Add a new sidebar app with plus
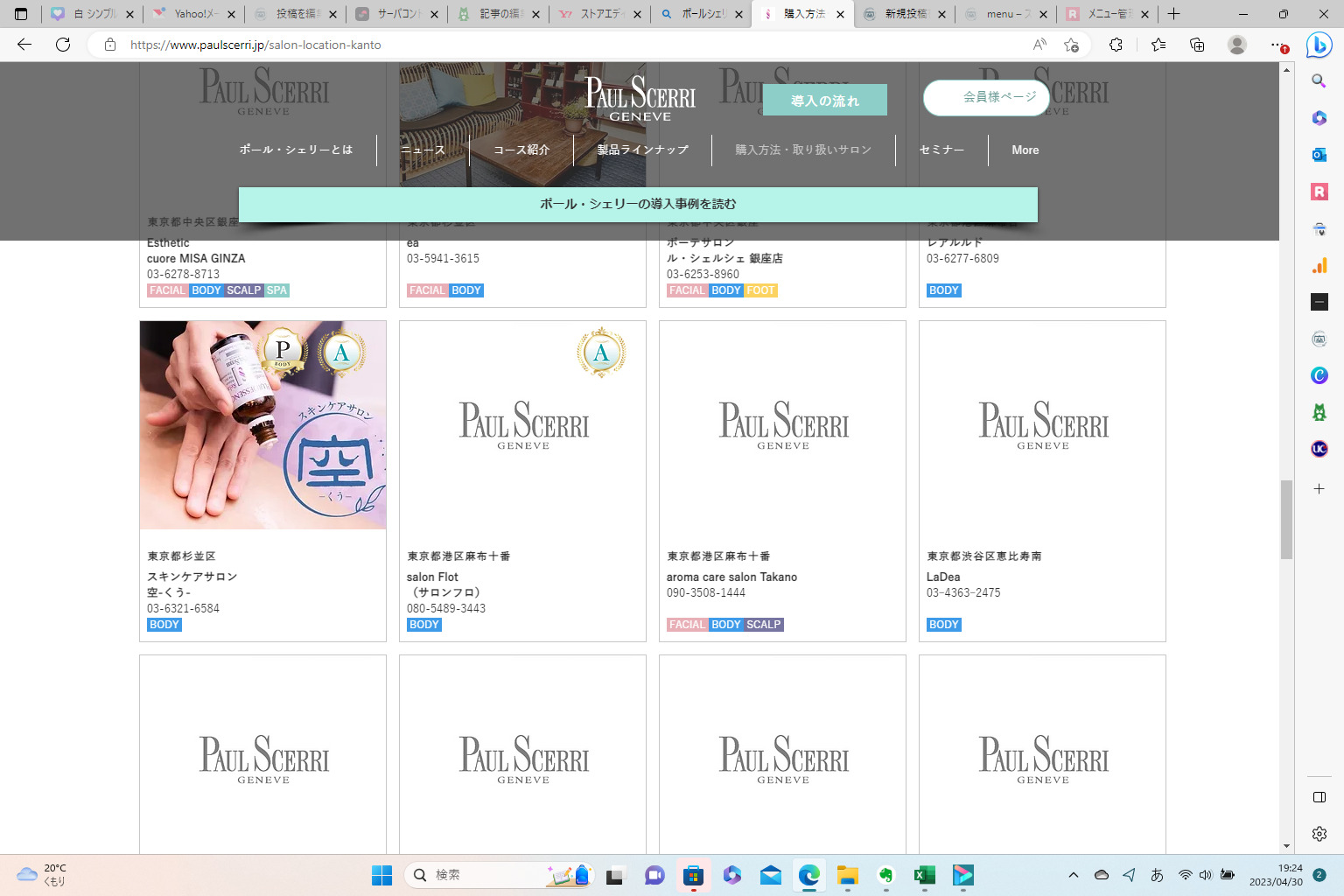This screenshot has height=896, width=1344. [x=1319, y=489]
